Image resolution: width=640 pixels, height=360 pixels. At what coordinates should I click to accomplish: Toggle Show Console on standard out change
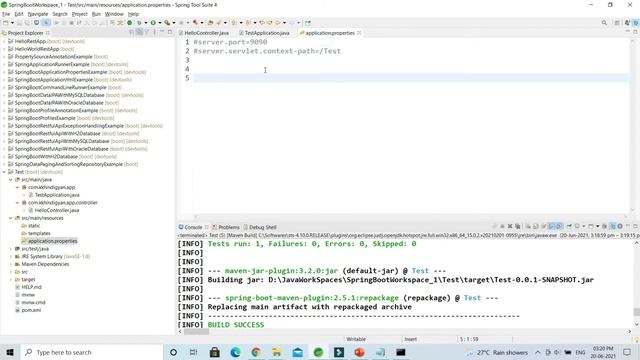(551, 227)
